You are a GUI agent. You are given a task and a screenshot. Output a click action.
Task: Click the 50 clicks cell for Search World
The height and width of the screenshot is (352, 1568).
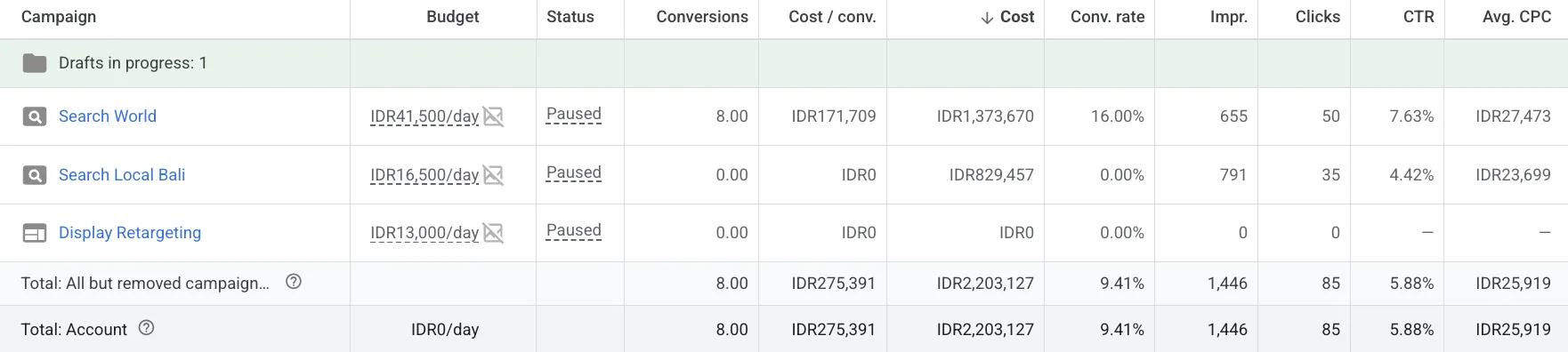pyautogui.click(x=1331, y=116)
